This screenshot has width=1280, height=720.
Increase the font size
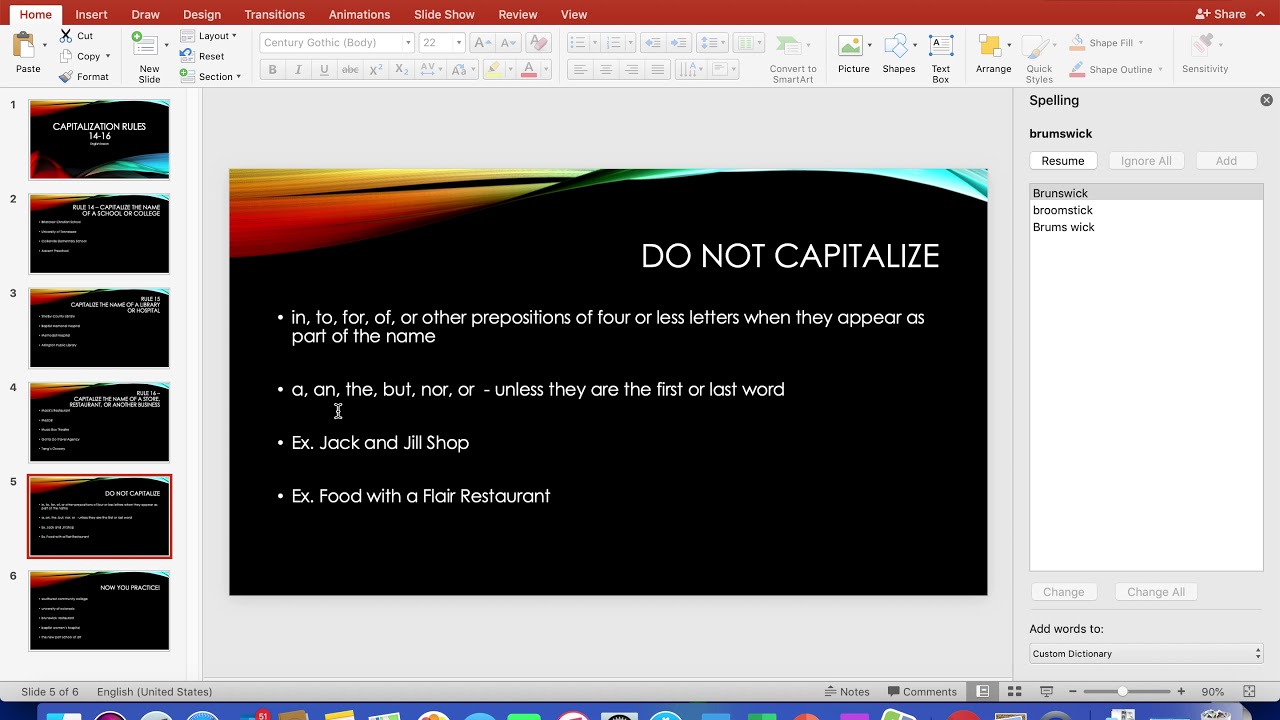pos(482,43)
